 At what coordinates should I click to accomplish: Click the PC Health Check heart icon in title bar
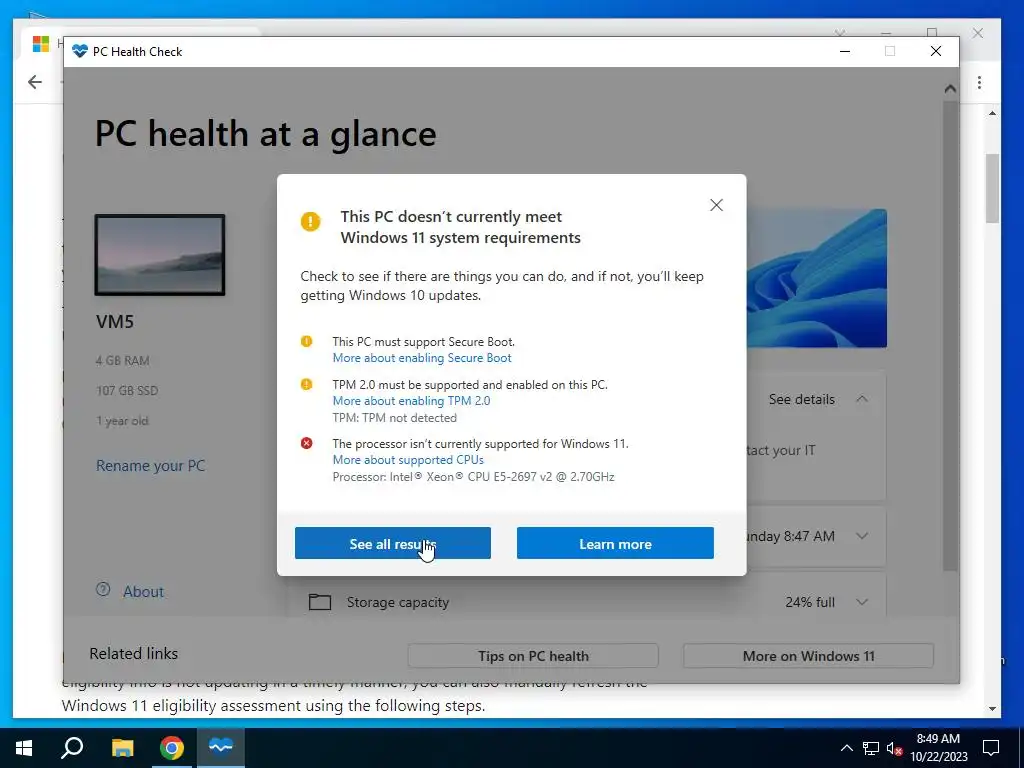(80, 51)
